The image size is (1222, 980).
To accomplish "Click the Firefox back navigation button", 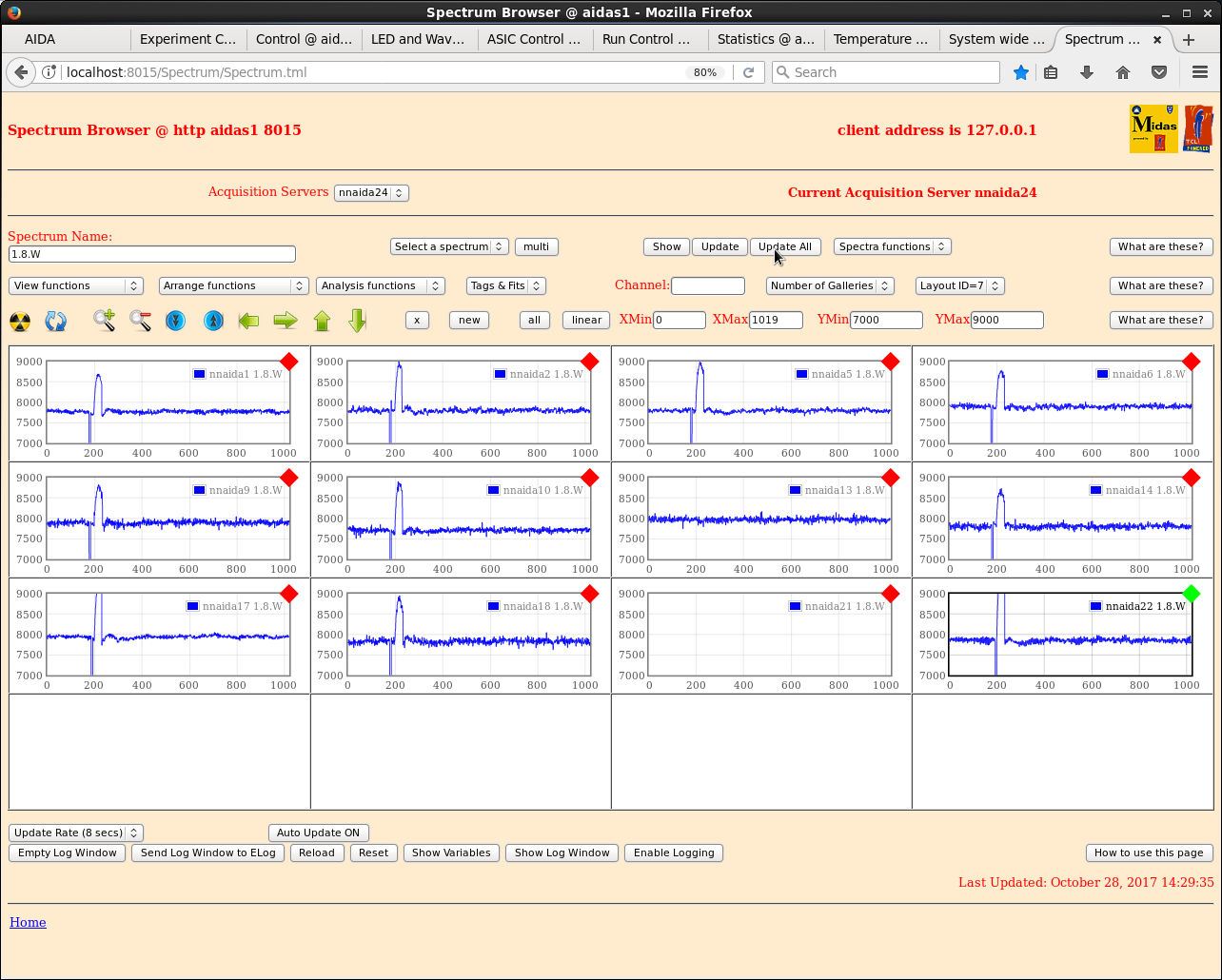I will (22, 72).
